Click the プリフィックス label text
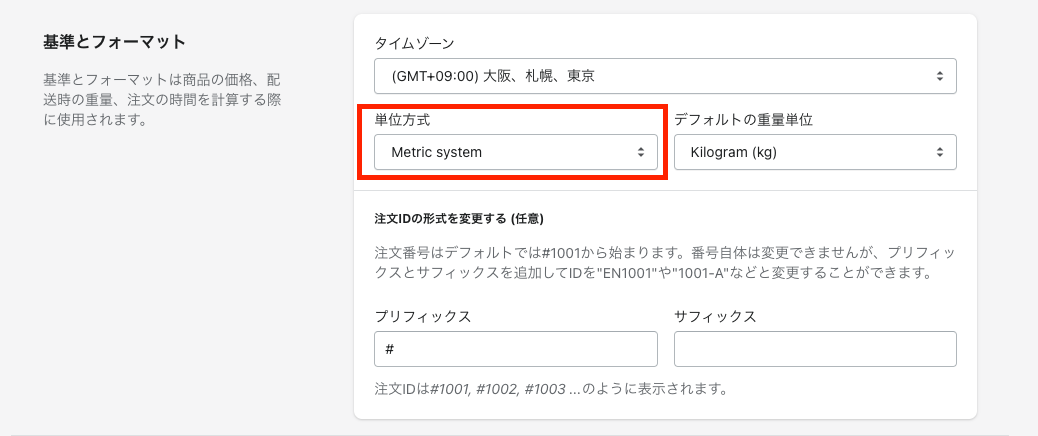1038x436 pixels. pyautogui.click(x=422, y=316)
